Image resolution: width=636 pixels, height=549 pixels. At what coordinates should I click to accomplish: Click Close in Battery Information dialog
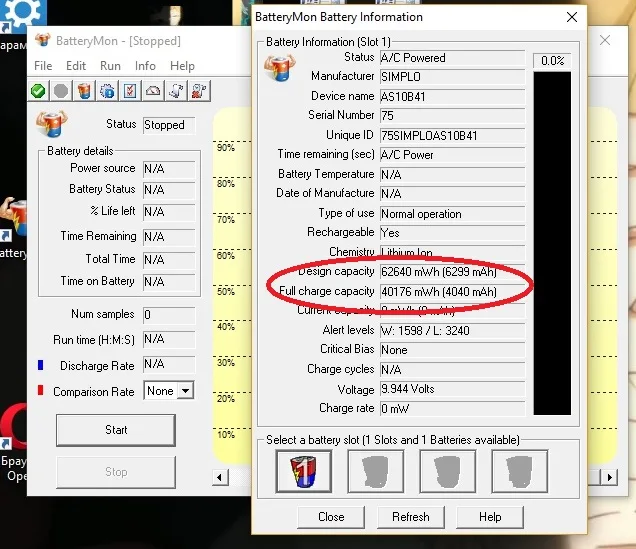(x=331, y=517)
